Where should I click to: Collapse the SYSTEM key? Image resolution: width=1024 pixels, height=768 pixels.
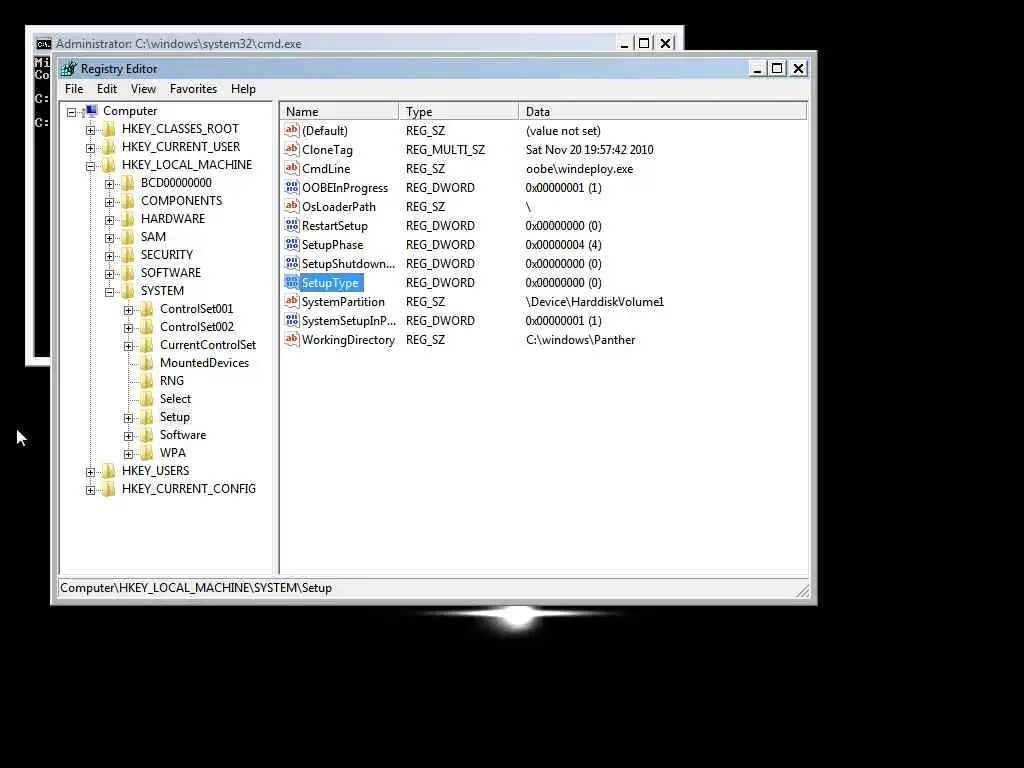click(x=110, y=292)
